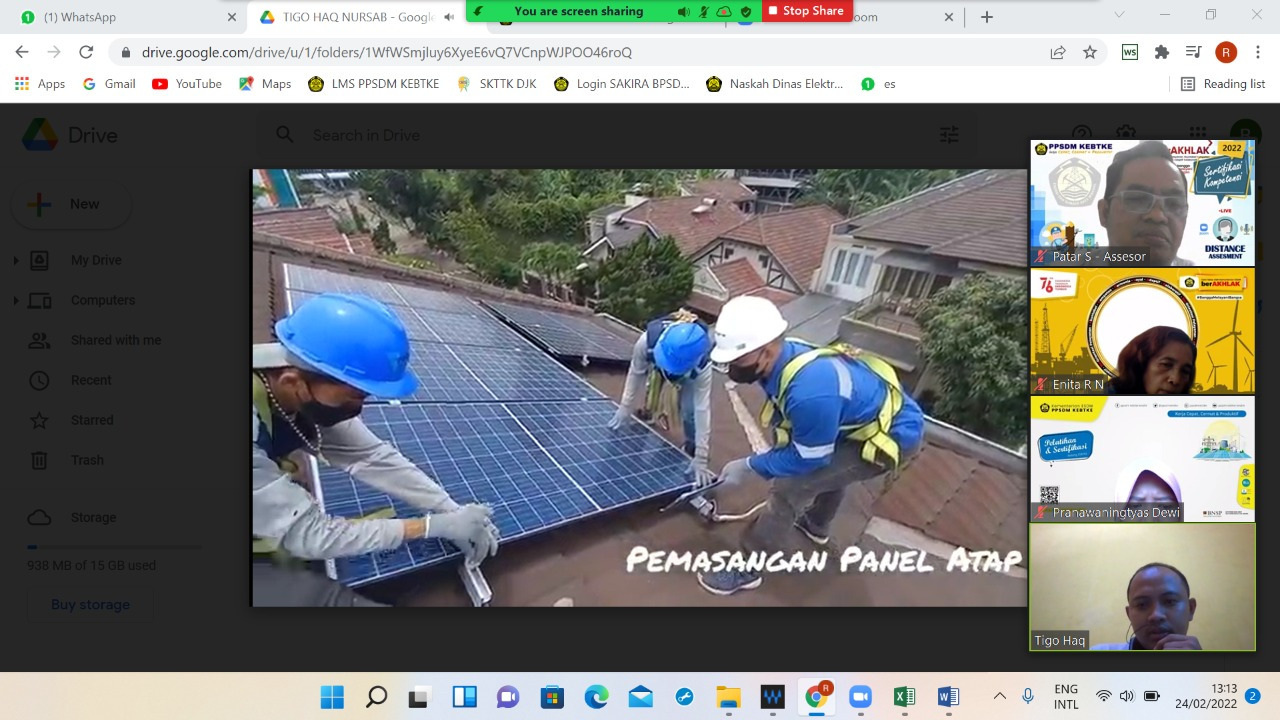Click the New button in Drive
Image resolution: width=1280 pixels, height=720 pixels.
[x=70, y=204]
